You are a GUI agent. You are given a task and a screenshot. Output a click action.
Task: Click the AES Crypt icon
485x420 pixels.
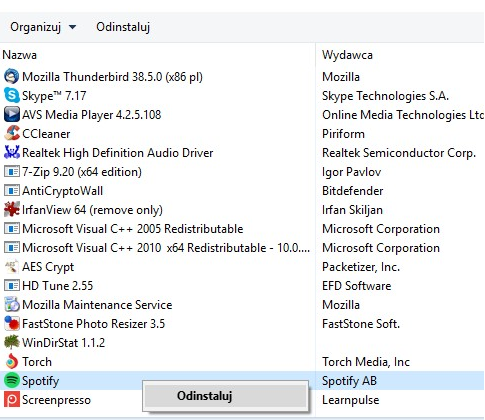click(11, 267)
